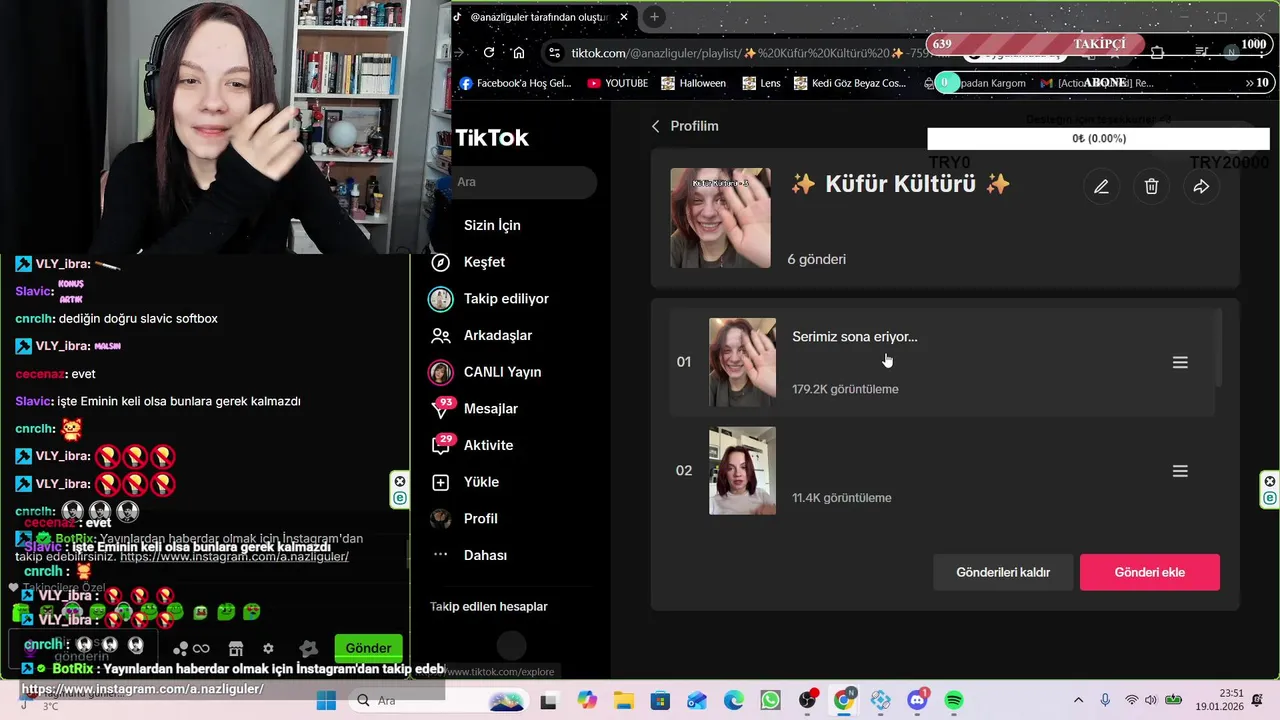Click the 'Serimiz sona eriyor...' title
The height and width of the screenshot is (720, 1280).
point(855,337)
